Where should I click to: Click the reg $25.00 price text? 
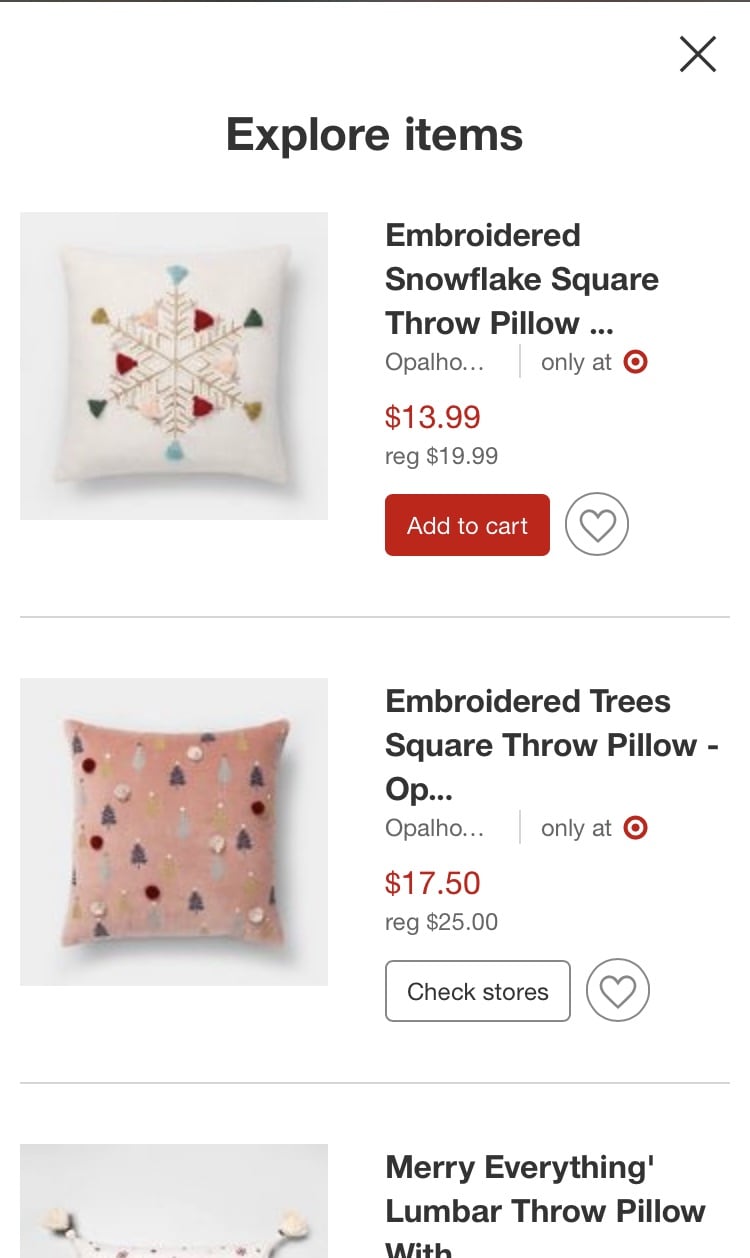coord(441,922)
